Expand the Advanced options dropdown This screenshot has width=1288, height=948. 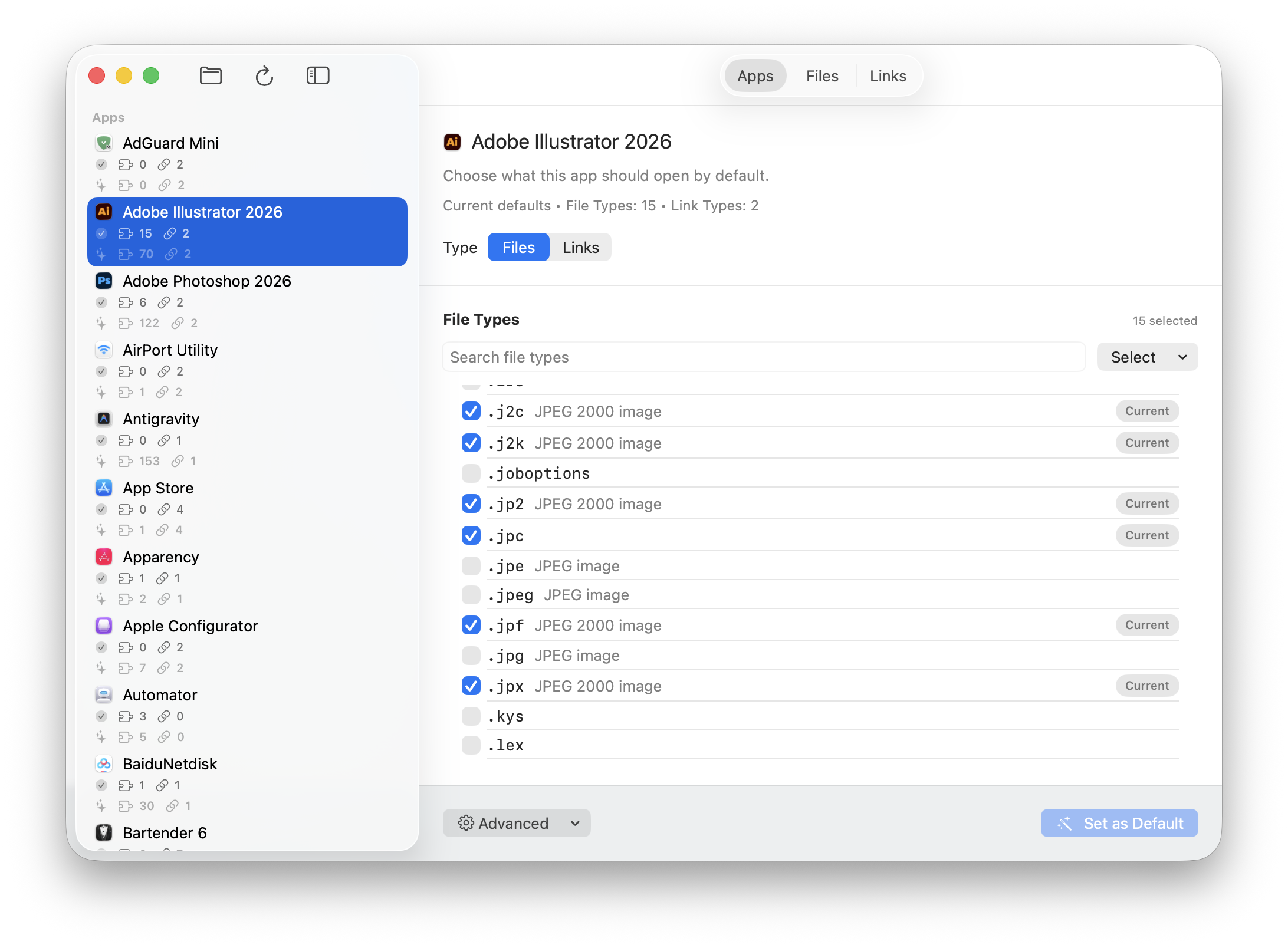coord(516,823)
